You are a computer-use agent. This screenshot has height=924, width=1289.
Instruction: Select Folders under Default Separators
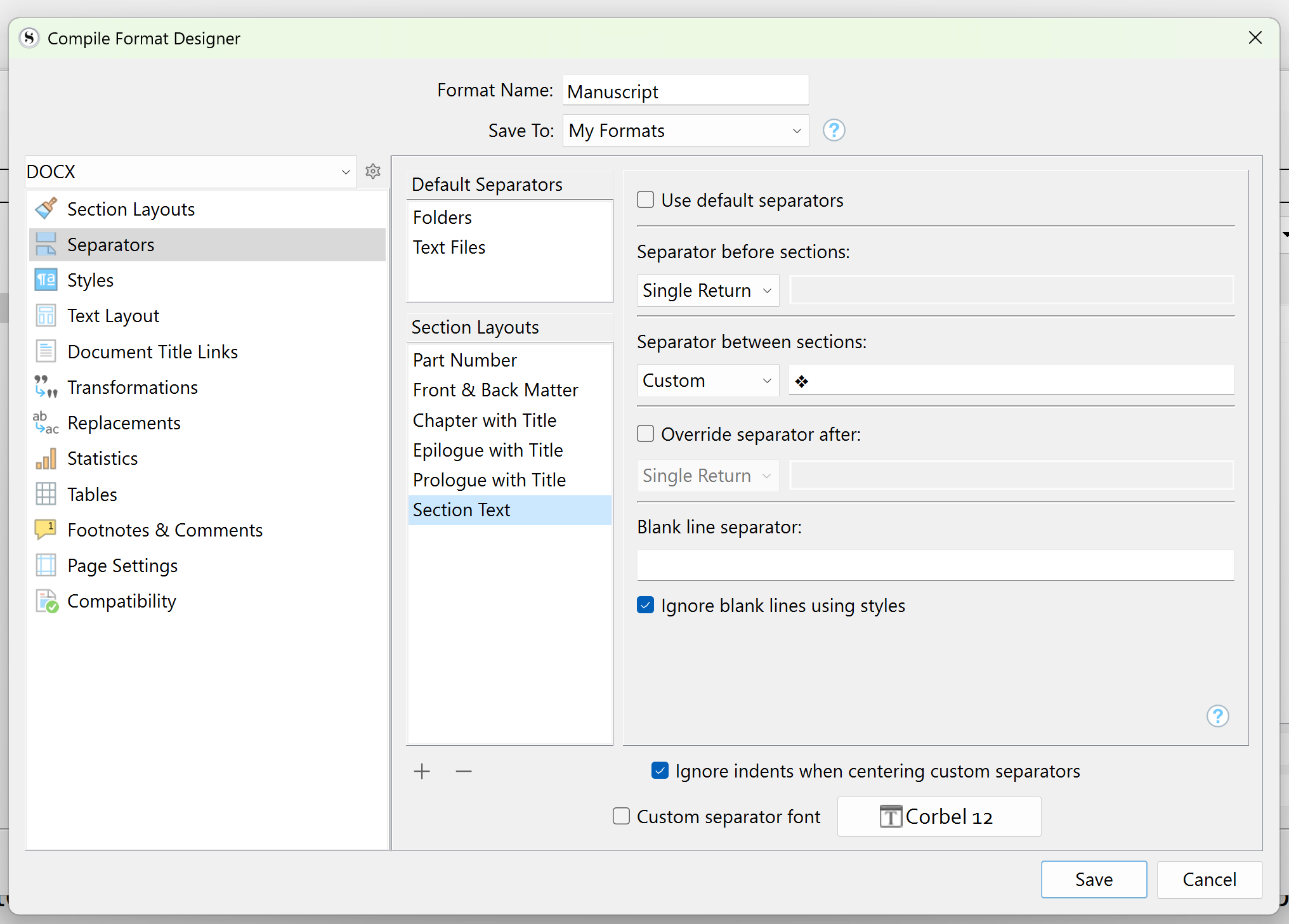pos(443,218)
